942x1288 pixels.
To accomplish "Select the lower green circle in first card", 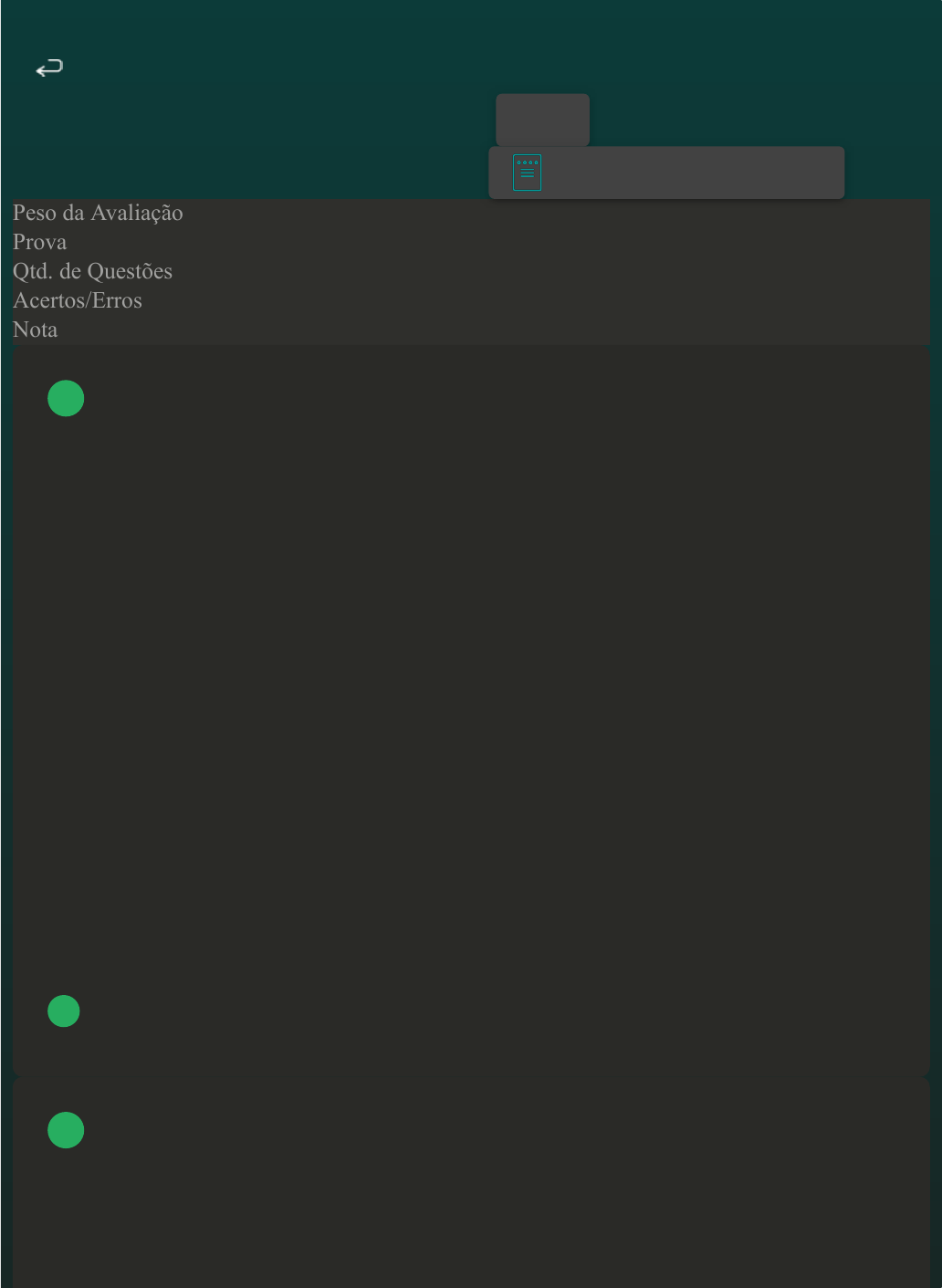I will point(64,1011).
